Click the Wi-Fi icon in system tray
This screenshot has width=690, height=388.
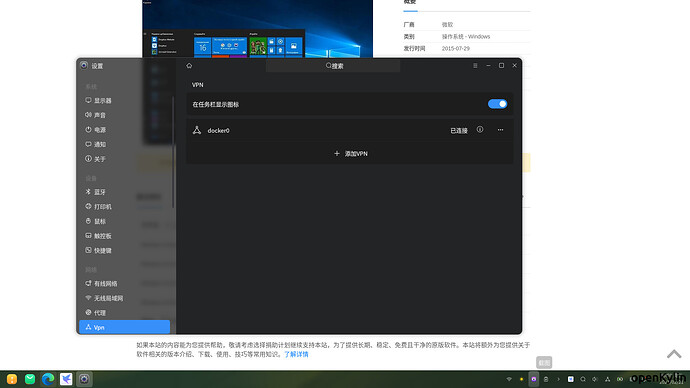pos(509,379)
